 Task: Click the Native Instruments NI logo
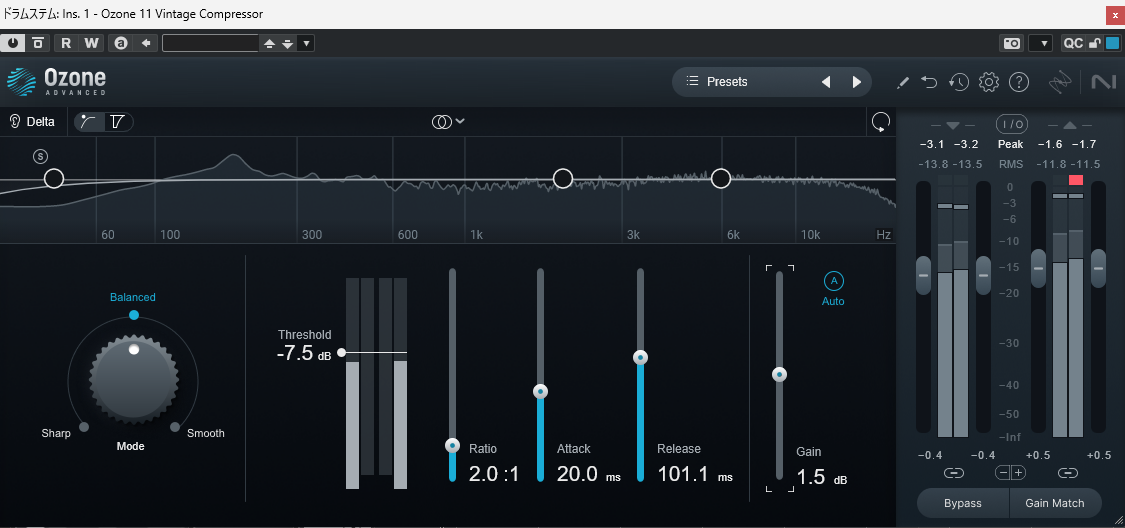pos(1103,82)
